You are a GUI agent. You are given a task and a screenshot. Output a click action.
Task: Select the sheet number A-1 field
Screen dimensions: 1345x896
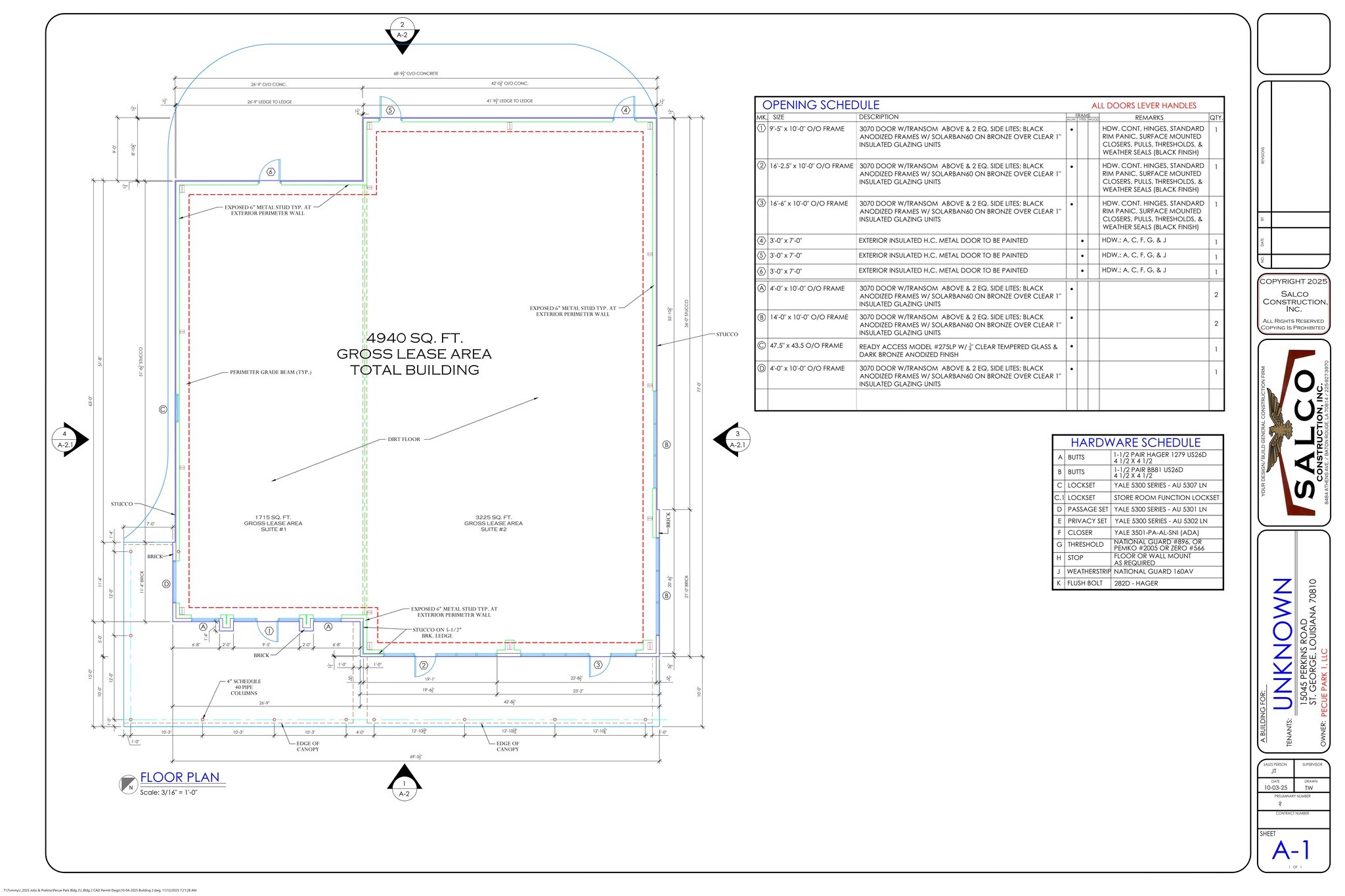pyautogui.click(x=1291, y=850)
